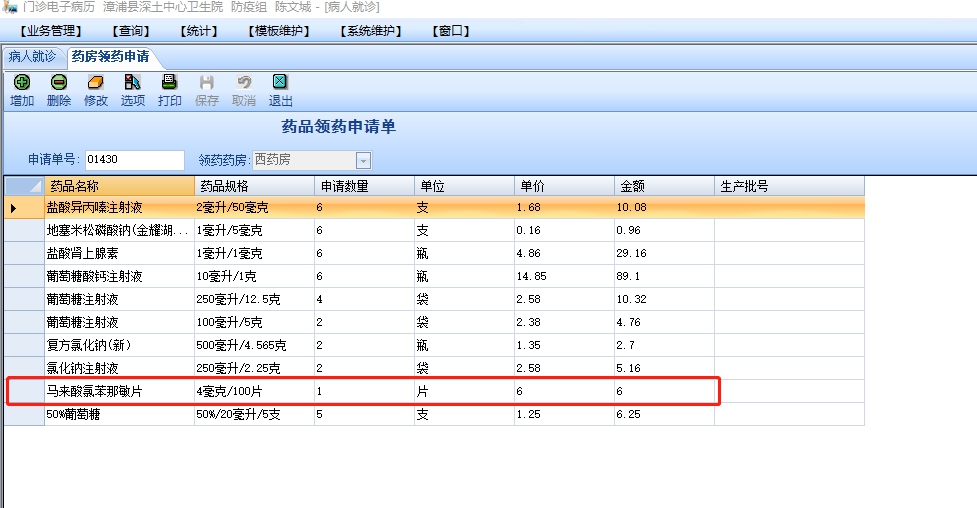Viewport: 977px width, 508px height.
Task: Click the 单位 column header
Action: point(465,186)
